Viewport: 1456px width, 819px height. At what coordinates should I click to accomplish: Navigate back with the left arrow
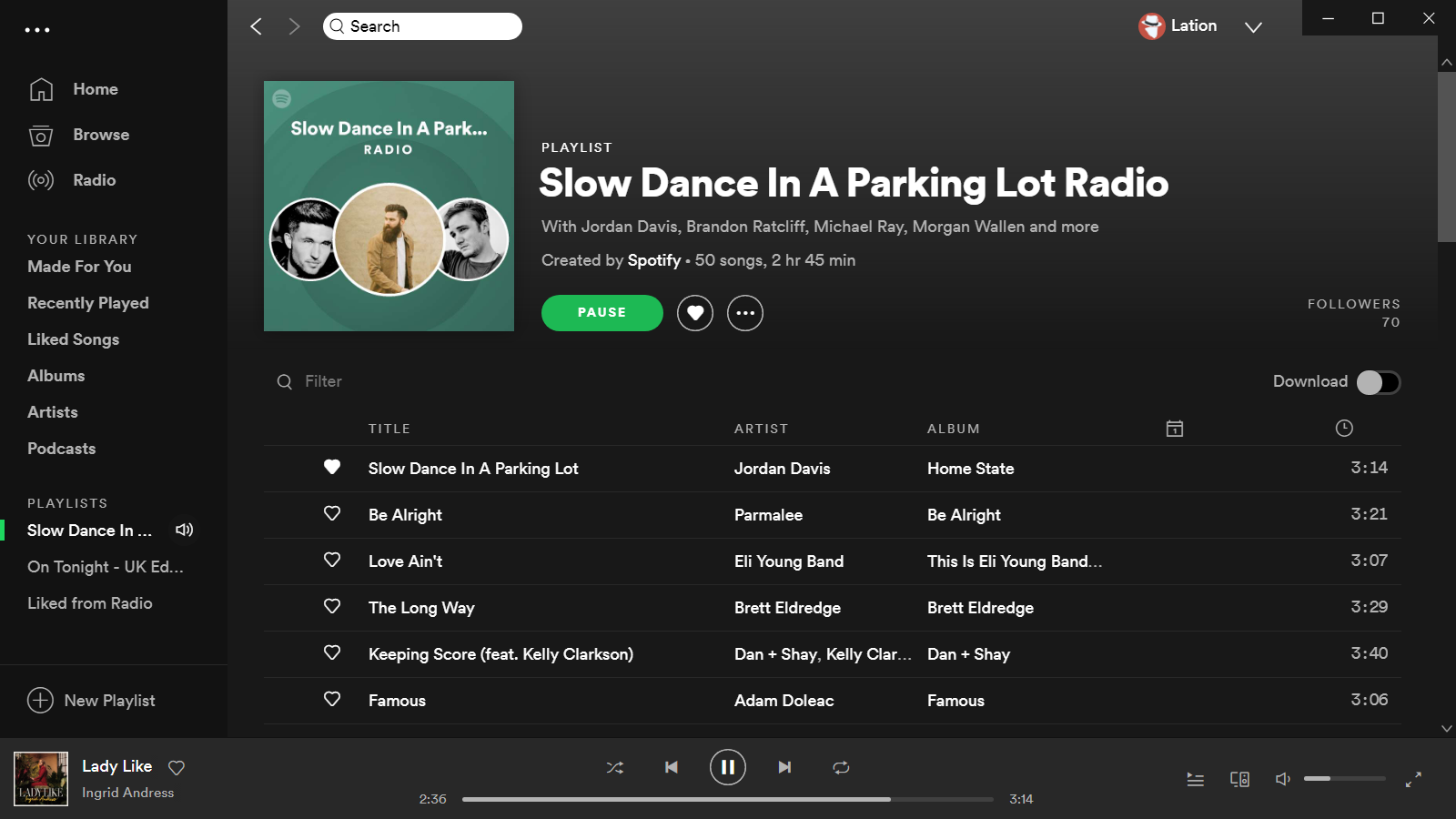257,26
